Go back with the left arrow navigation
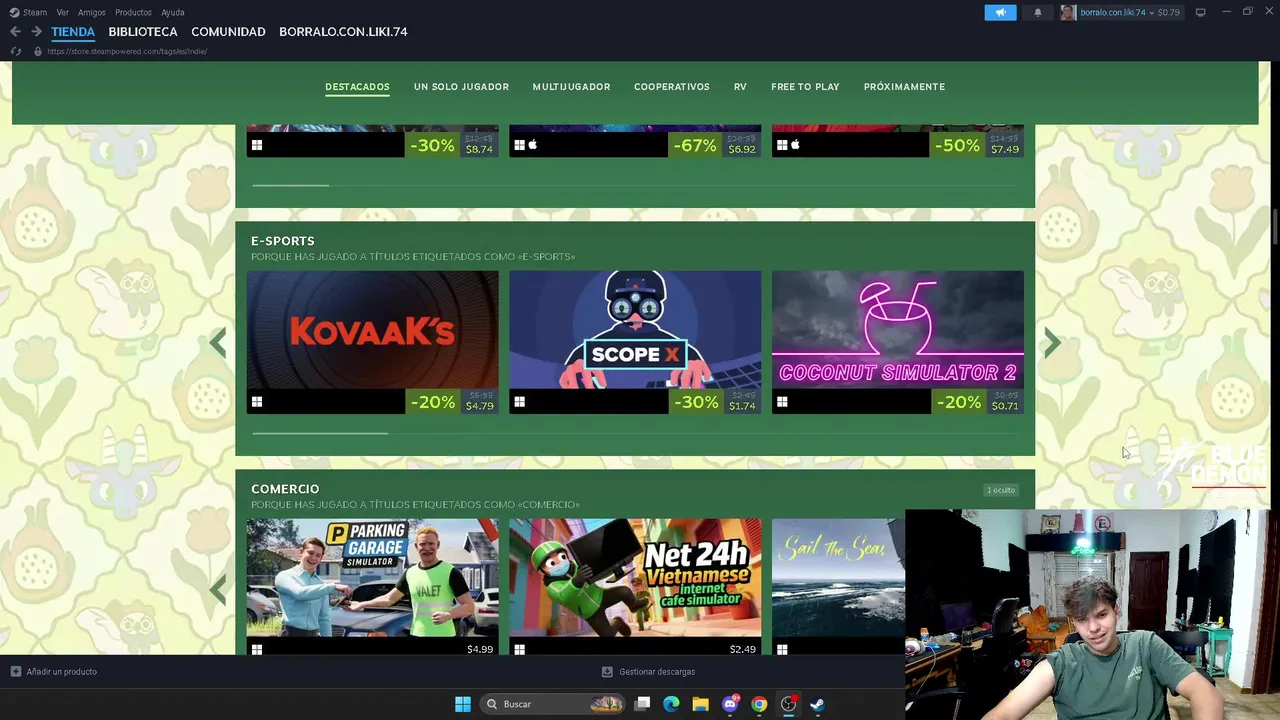The image size is (1280, 720). (15, 32)
